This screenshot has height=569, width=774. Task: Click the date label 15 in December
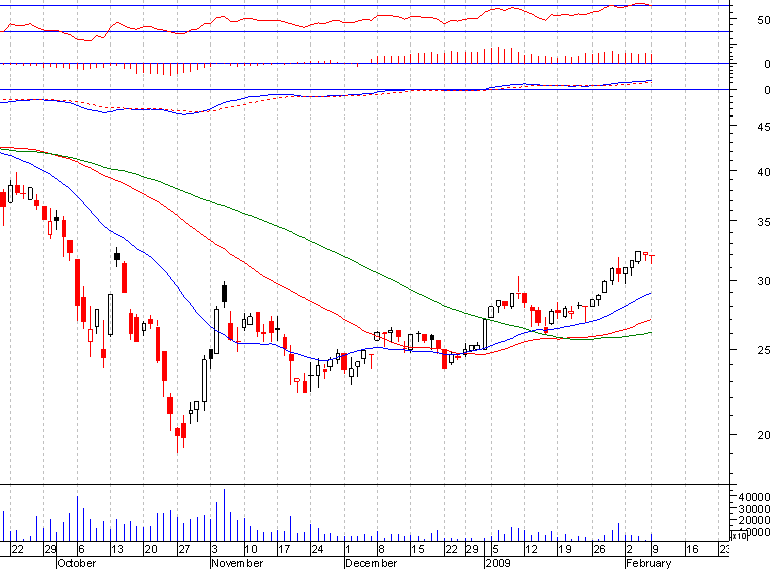tap(418, 549)
